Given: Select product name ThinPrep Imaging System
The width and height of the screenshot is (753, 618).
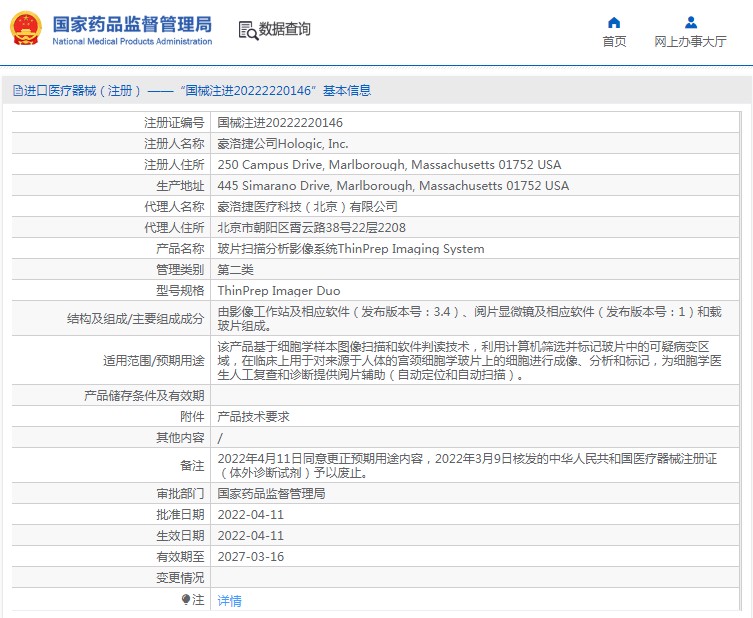Looking at the screenshot, I should 351,249.
